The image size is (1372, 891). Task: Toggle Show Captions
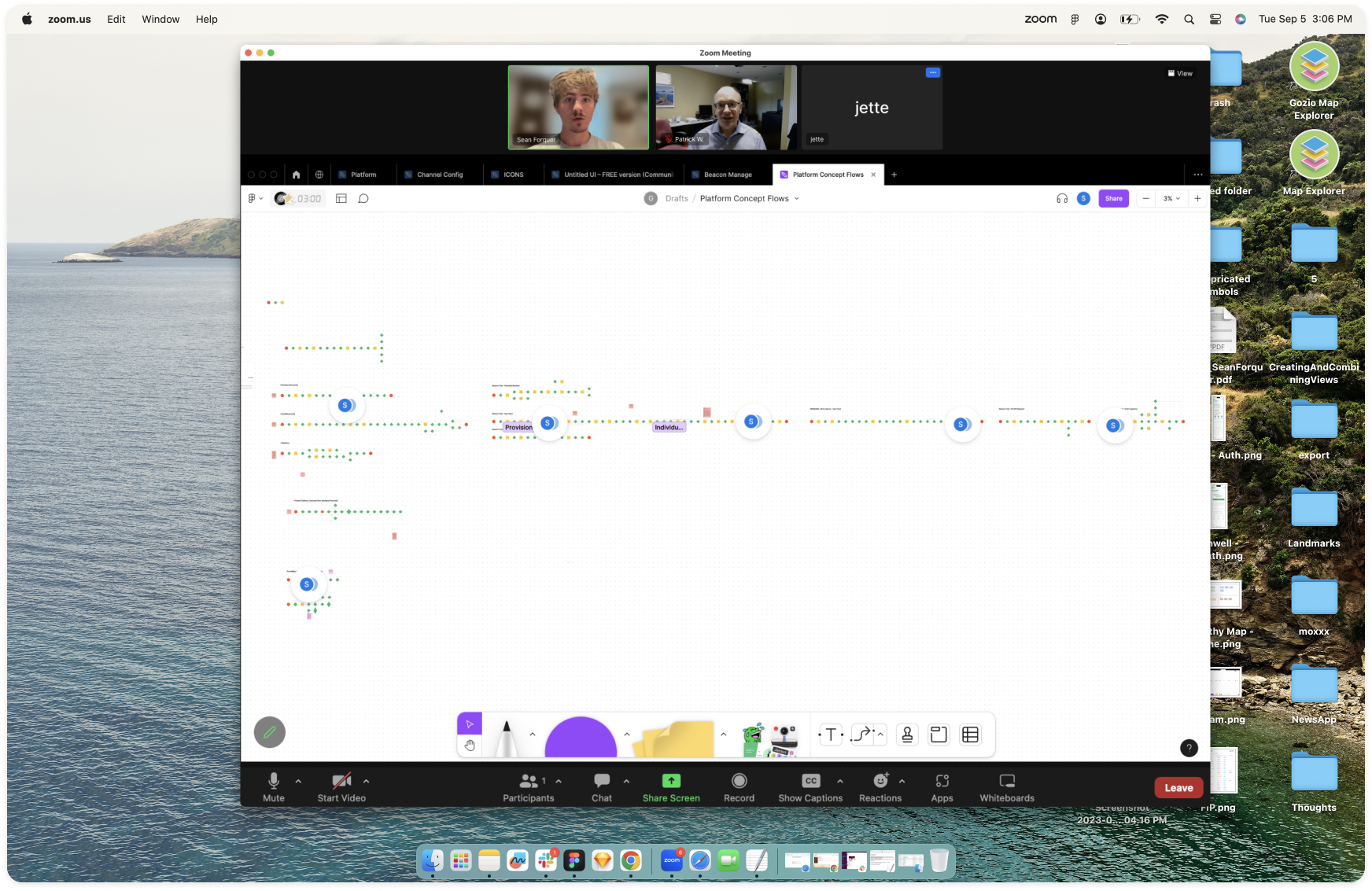tap(810, 787)
